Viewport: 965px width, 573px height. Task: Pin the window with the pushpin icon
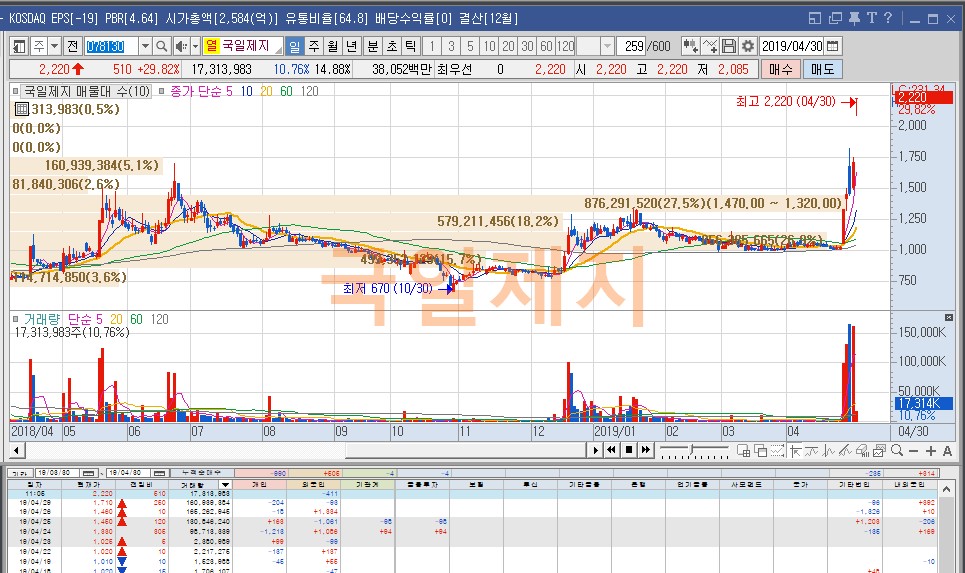855,18
